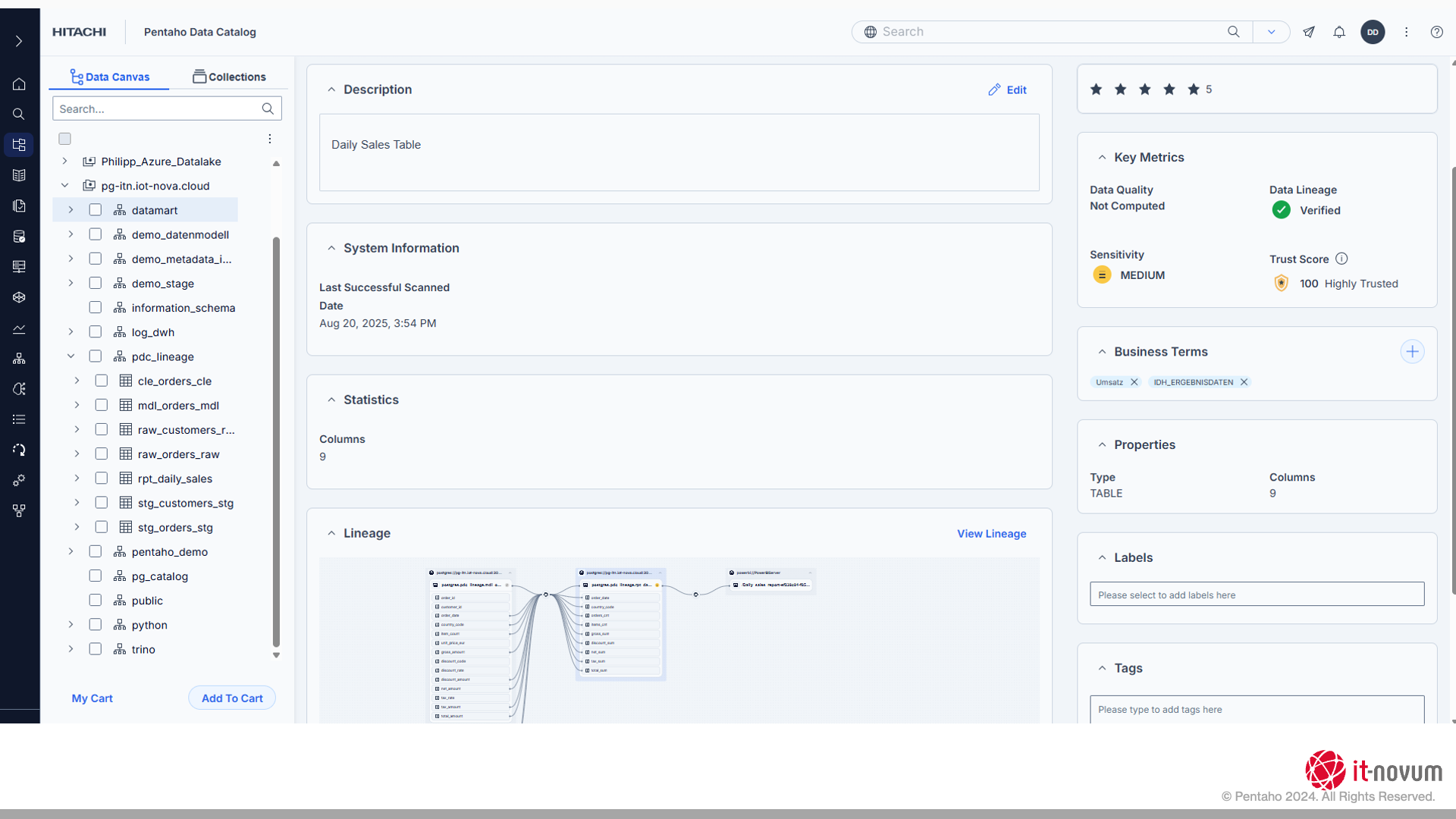Click the DD user avatar
The width and height of the screenshot is (1456, 819).
[x=1373, y=32]
